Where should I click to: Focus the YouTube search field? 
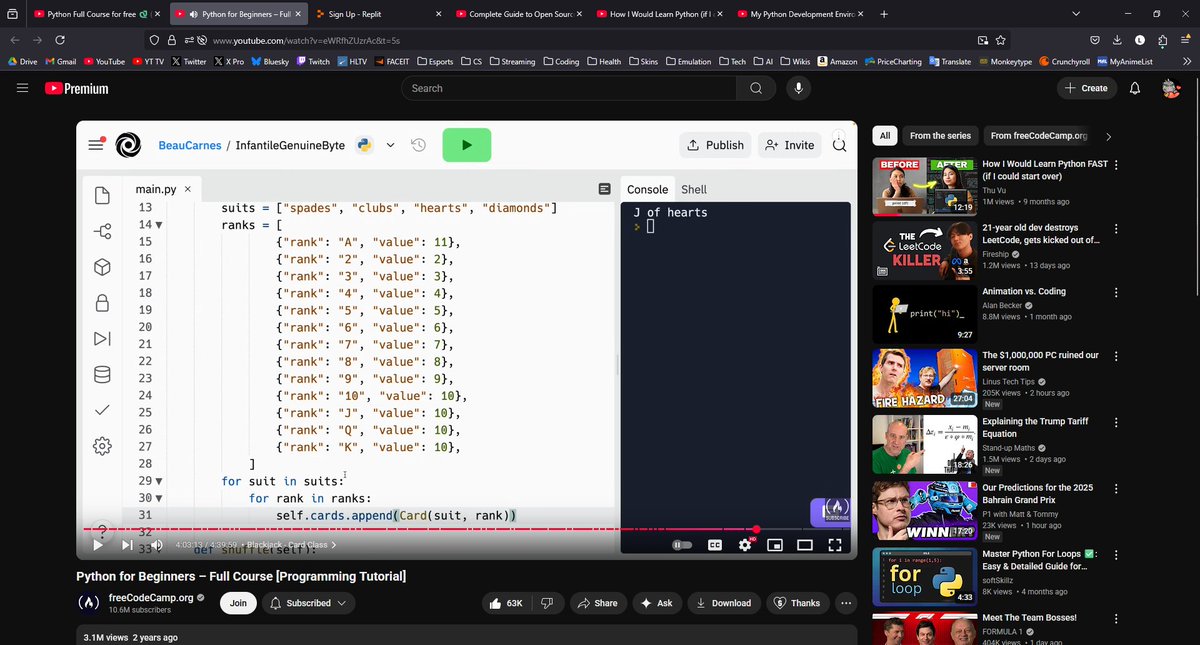point(568,88)
